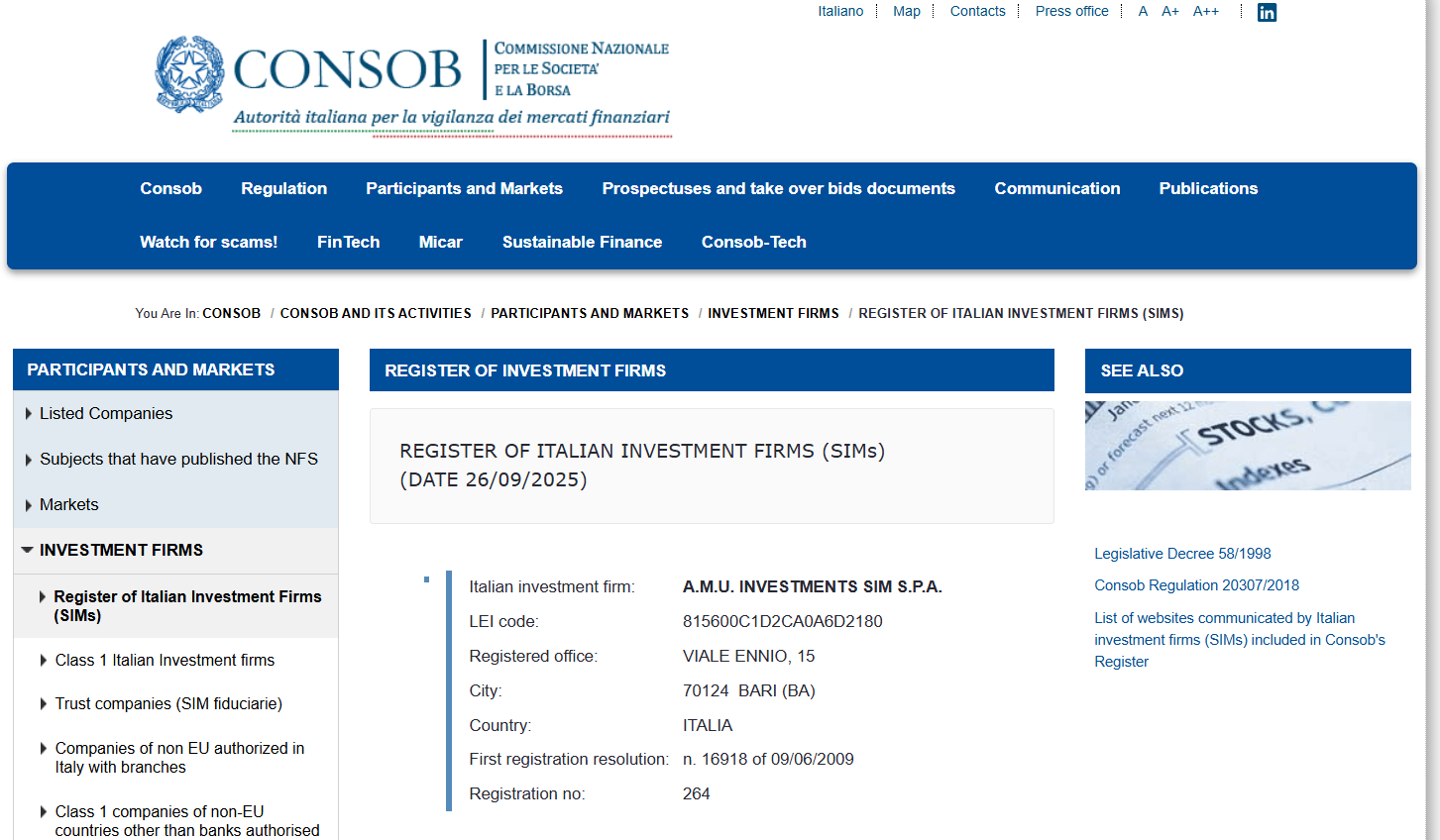Open Legislative Decree 58/1998 link
Screen dimensions: 1440x840
click(1182, 554)
